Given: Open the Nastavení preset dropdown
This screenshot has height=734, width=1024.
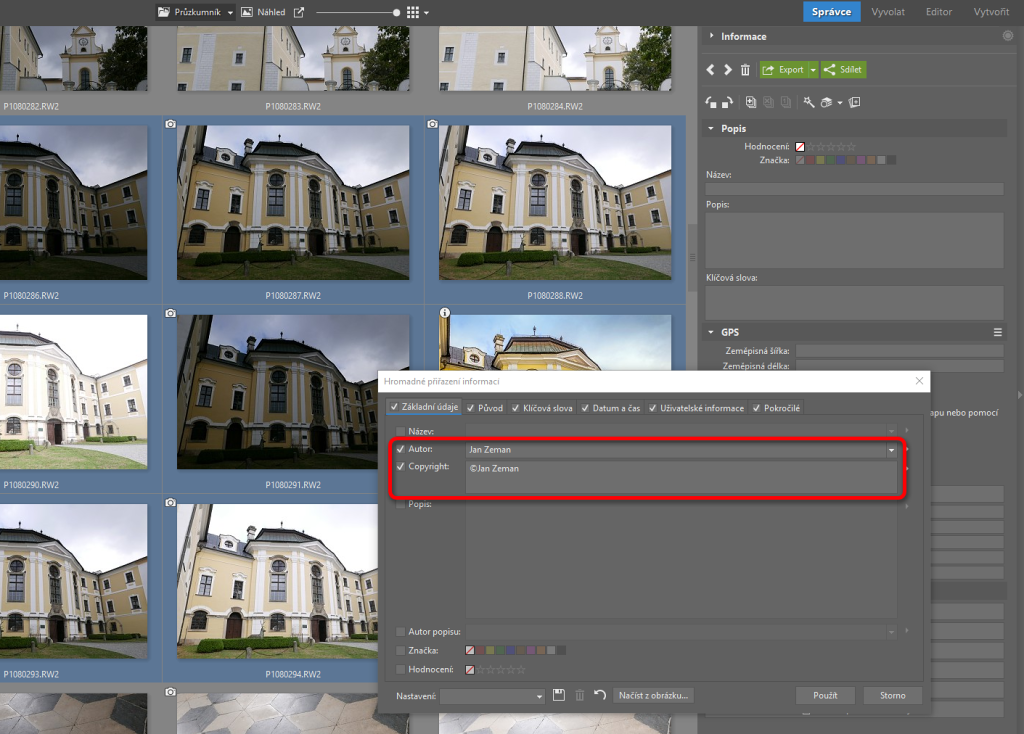Looking at the screenshot, I should (539, 696).
